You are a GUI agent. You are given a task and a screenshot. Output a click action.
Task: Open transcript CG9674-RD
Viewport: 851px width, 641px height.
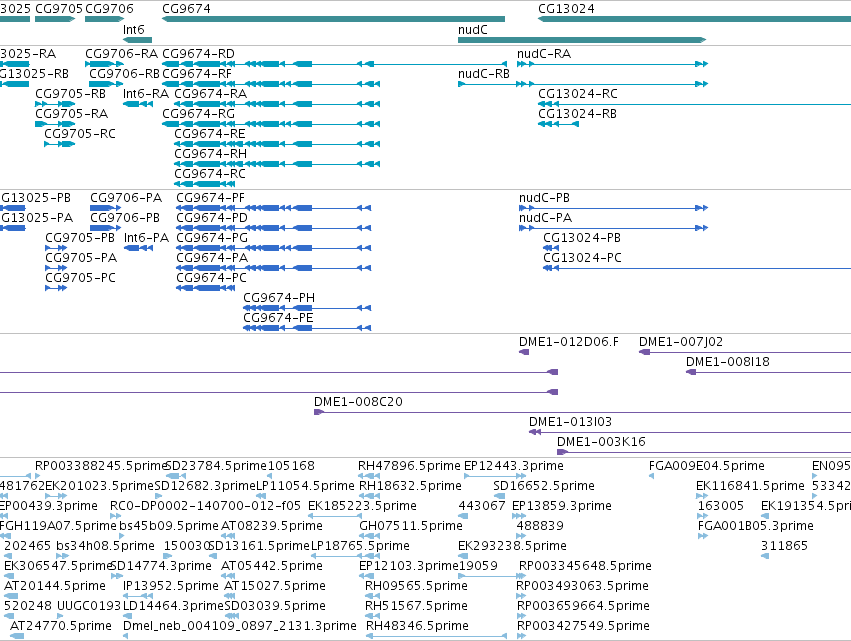(198, 54)
